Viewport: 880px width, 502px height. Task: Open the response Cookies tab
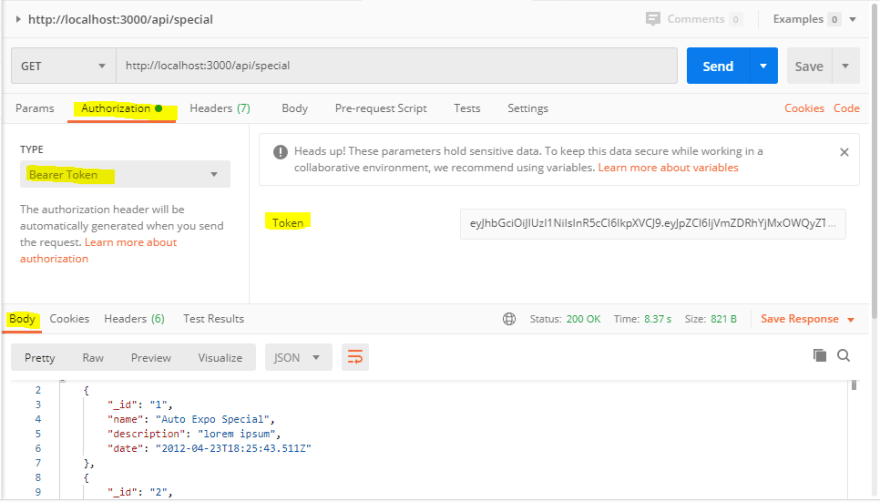(70, 319)
